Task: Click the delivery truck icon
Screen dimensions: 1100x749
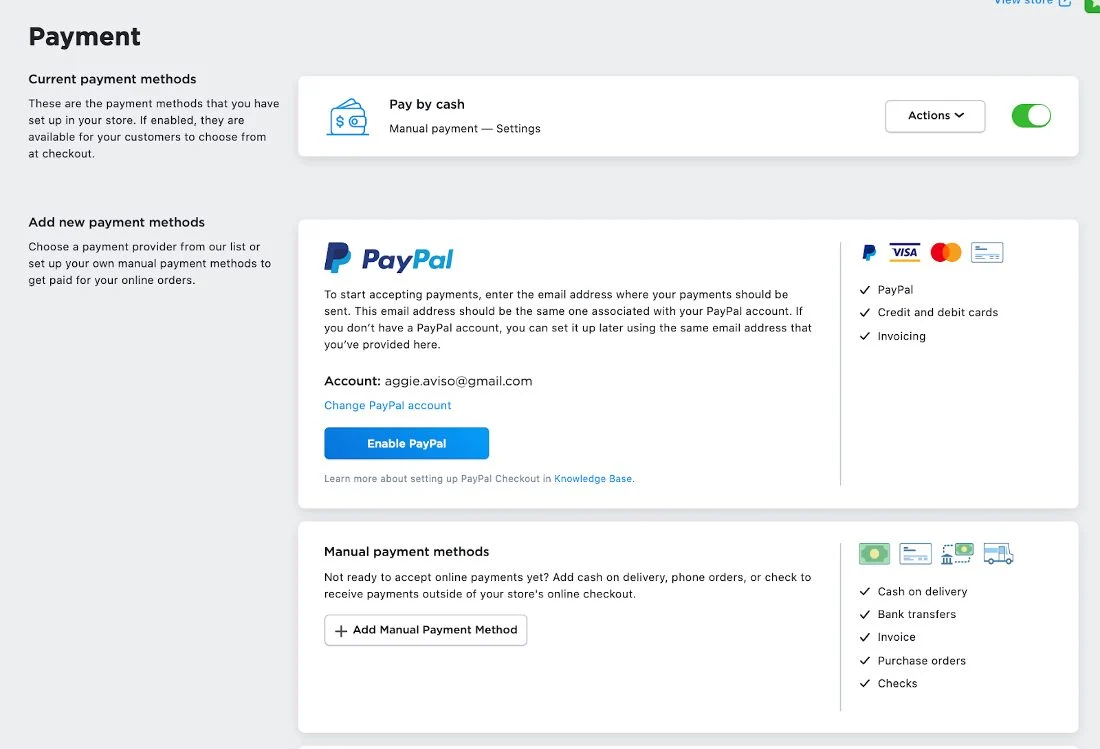Action: [x=998, y=553]
